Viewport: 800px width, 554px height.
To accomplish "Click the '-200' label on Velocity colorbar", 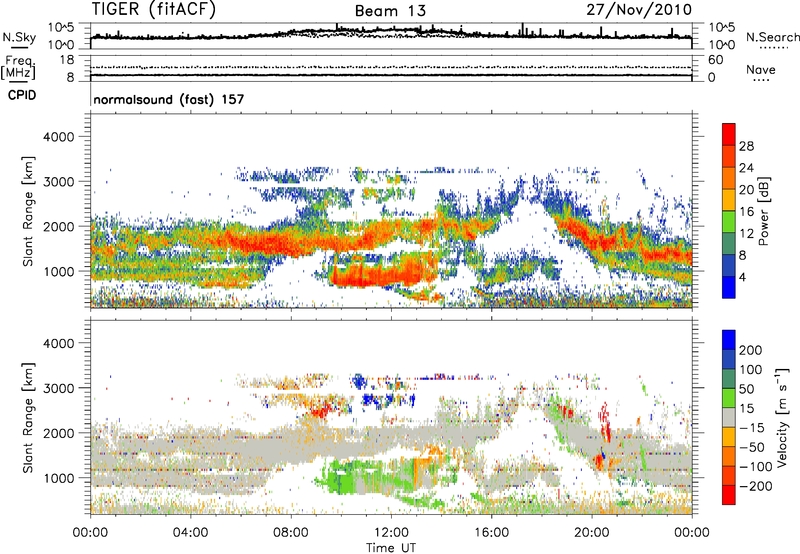I will click(x=756, y=486).
